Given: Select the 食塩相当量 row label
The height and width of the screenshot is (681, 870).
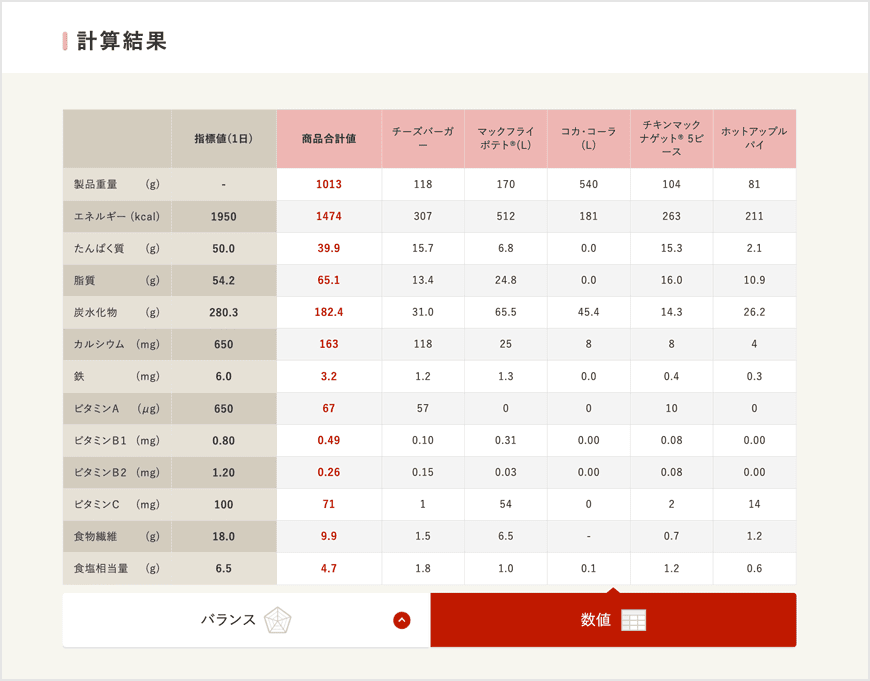Looking at the screenshot, I should pos(115,568).
